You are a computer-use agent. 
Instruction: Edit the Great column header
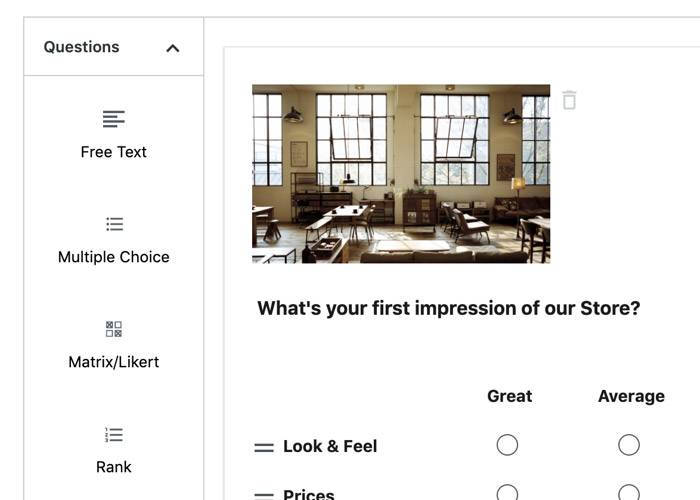click(x=509, y=396)
